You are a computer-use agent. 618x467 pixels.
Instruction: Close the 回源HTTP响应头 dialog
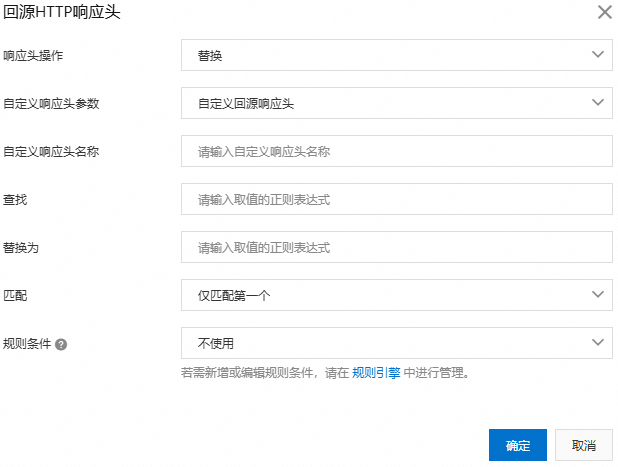click(605, 12)
